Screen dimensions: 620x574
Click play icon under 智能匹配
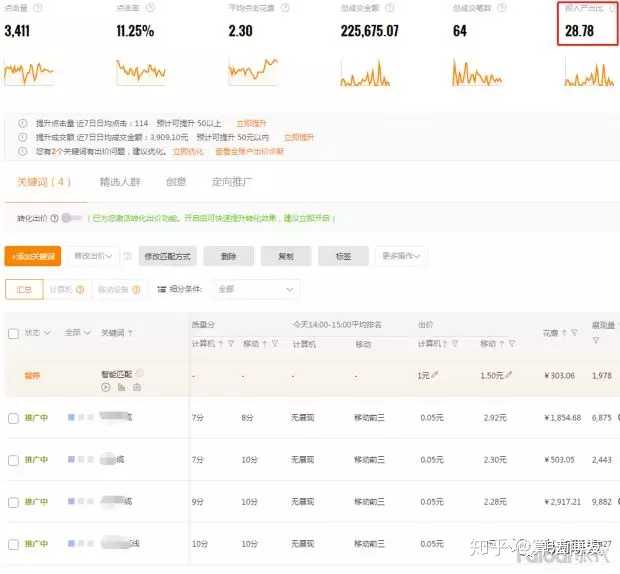(x=106, y=387)
